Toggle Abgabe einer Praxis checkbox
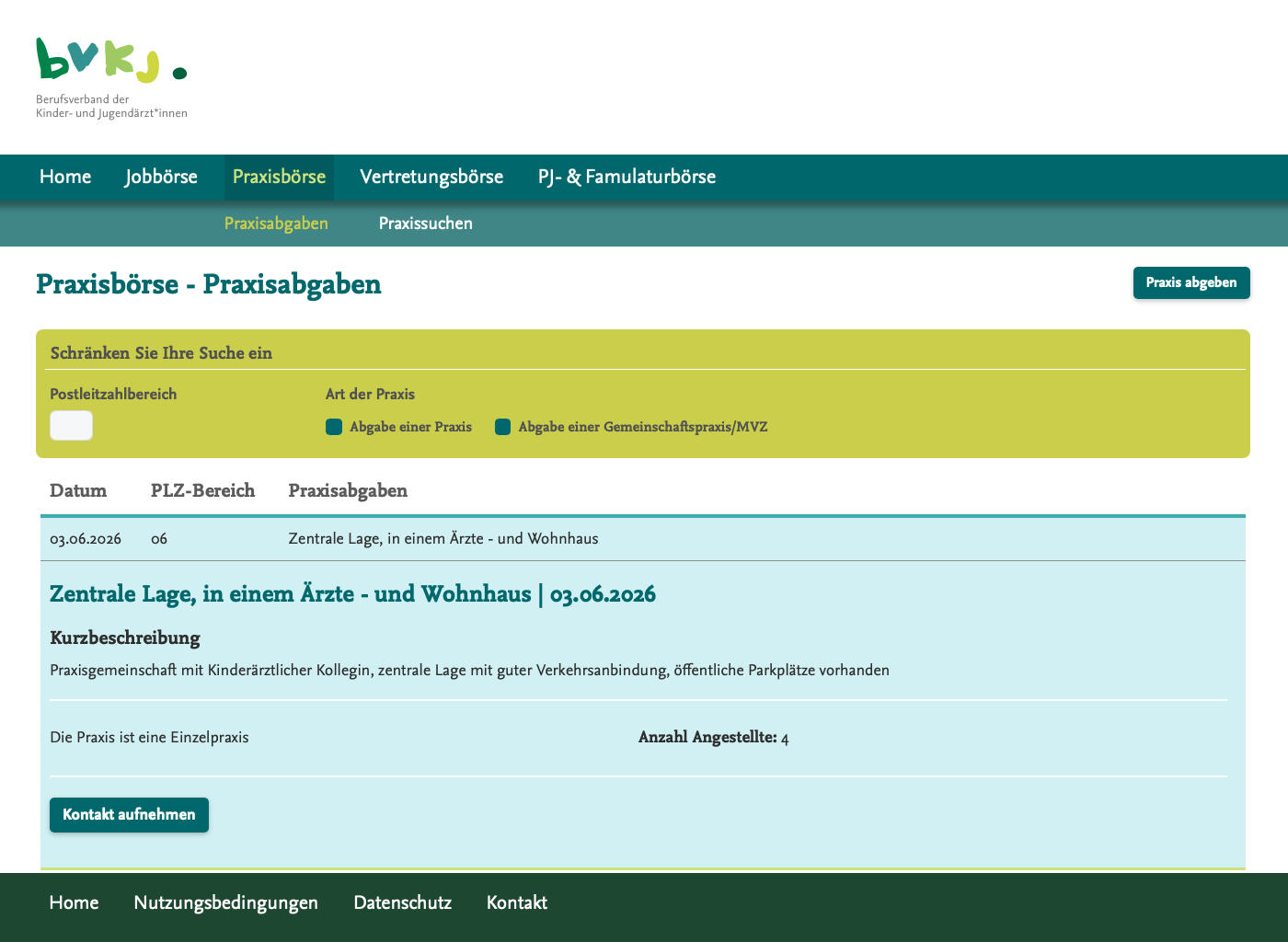Viewport: 1288px width, 942px height. coord(334,427)
